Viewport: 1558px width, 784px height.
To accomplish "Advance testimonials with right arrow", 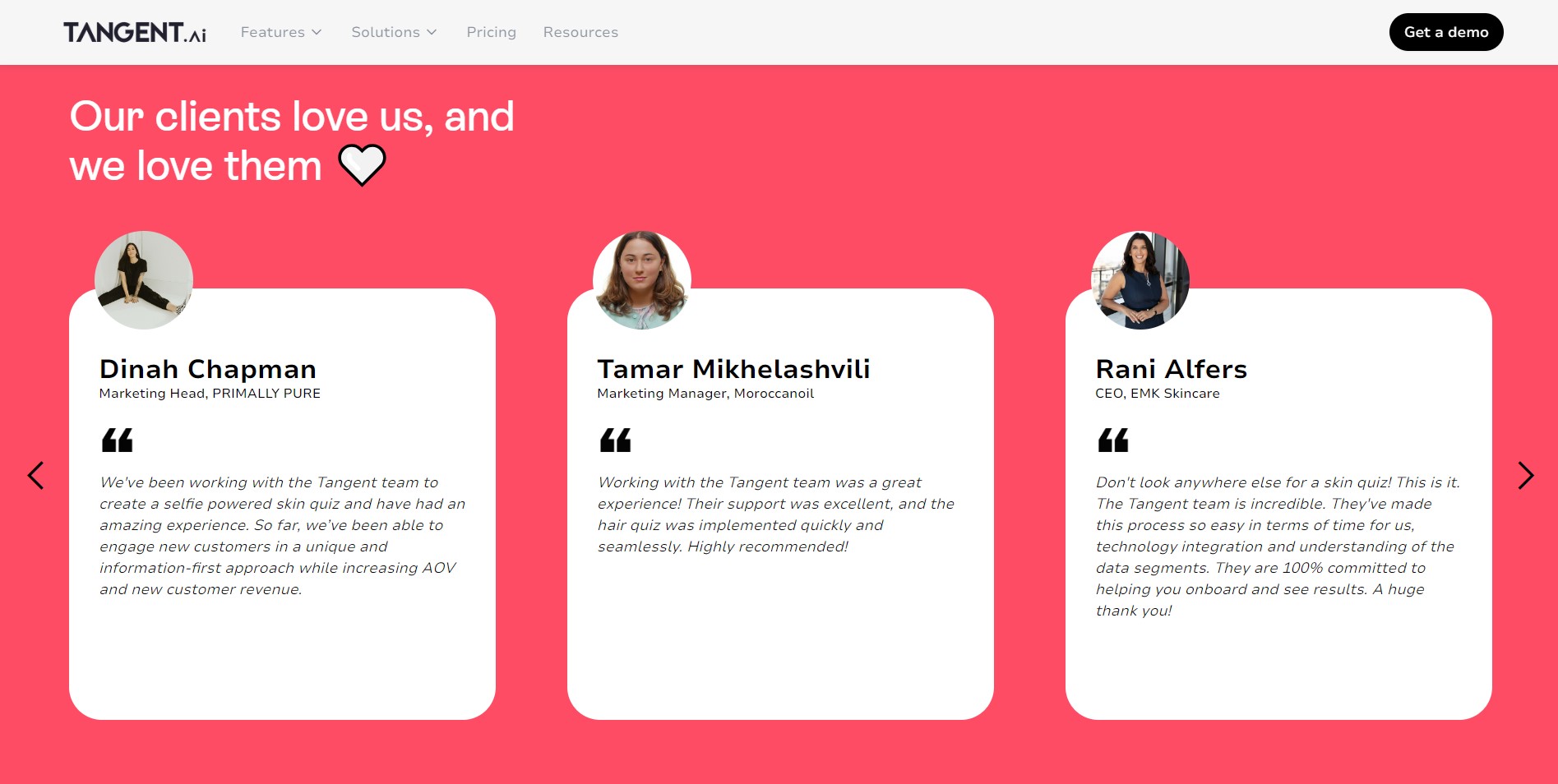I will point(1525,475).
